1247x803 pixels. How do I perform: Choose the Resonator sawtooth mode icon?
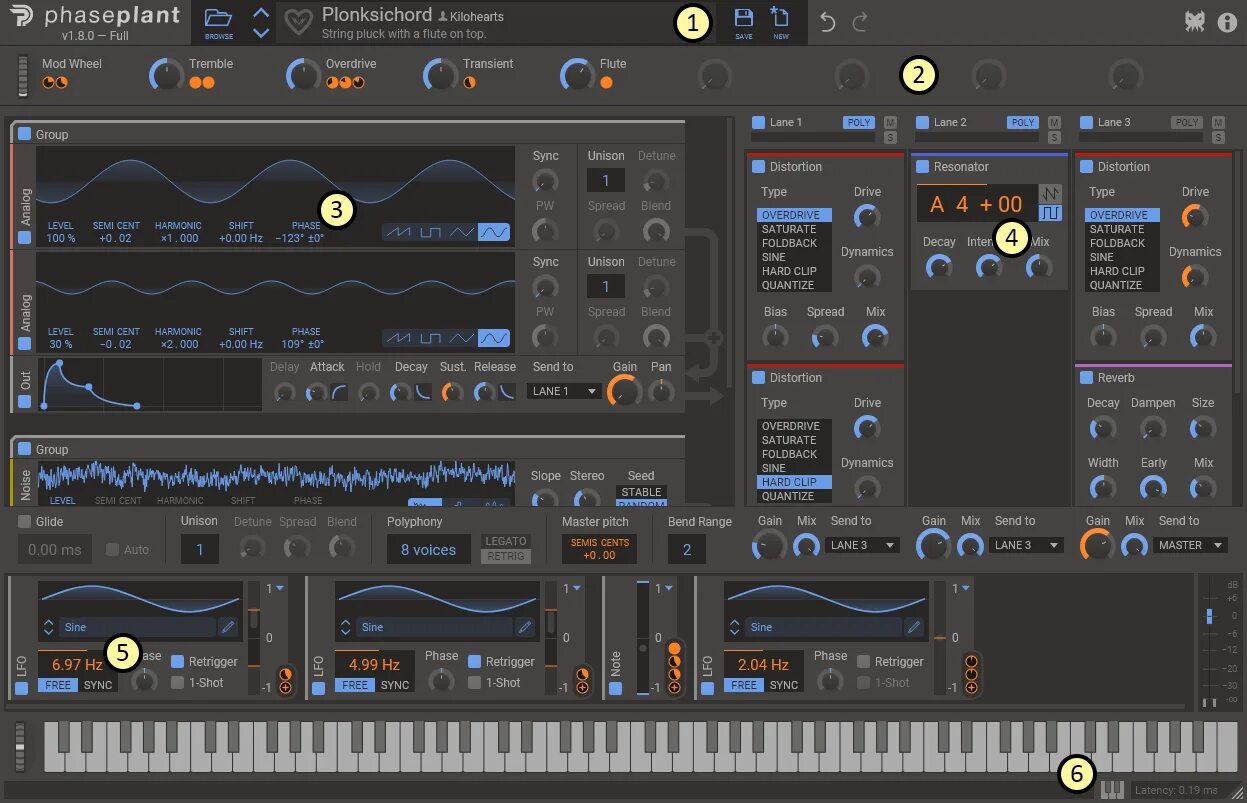point(1050,193)
